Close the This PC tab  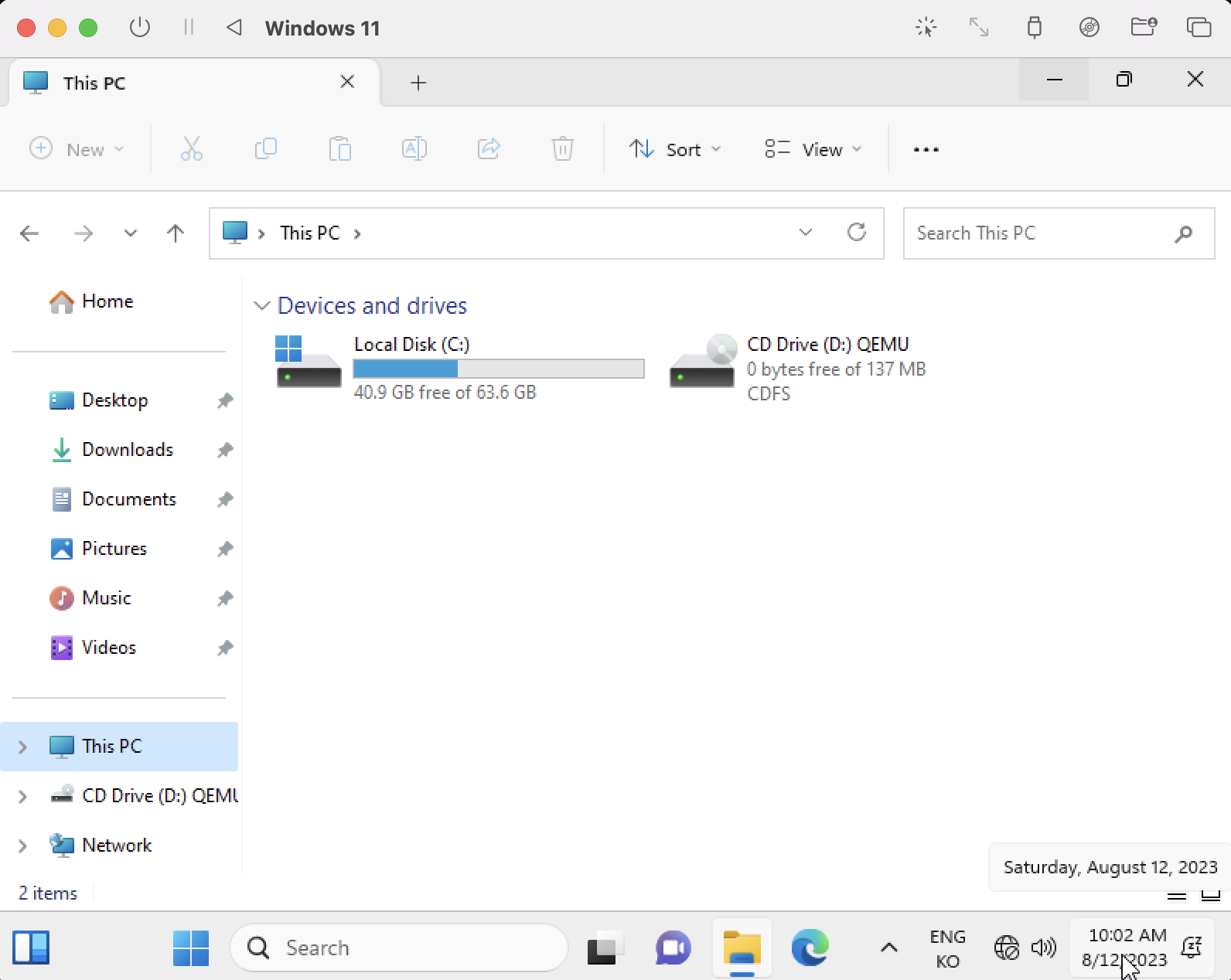347,82
